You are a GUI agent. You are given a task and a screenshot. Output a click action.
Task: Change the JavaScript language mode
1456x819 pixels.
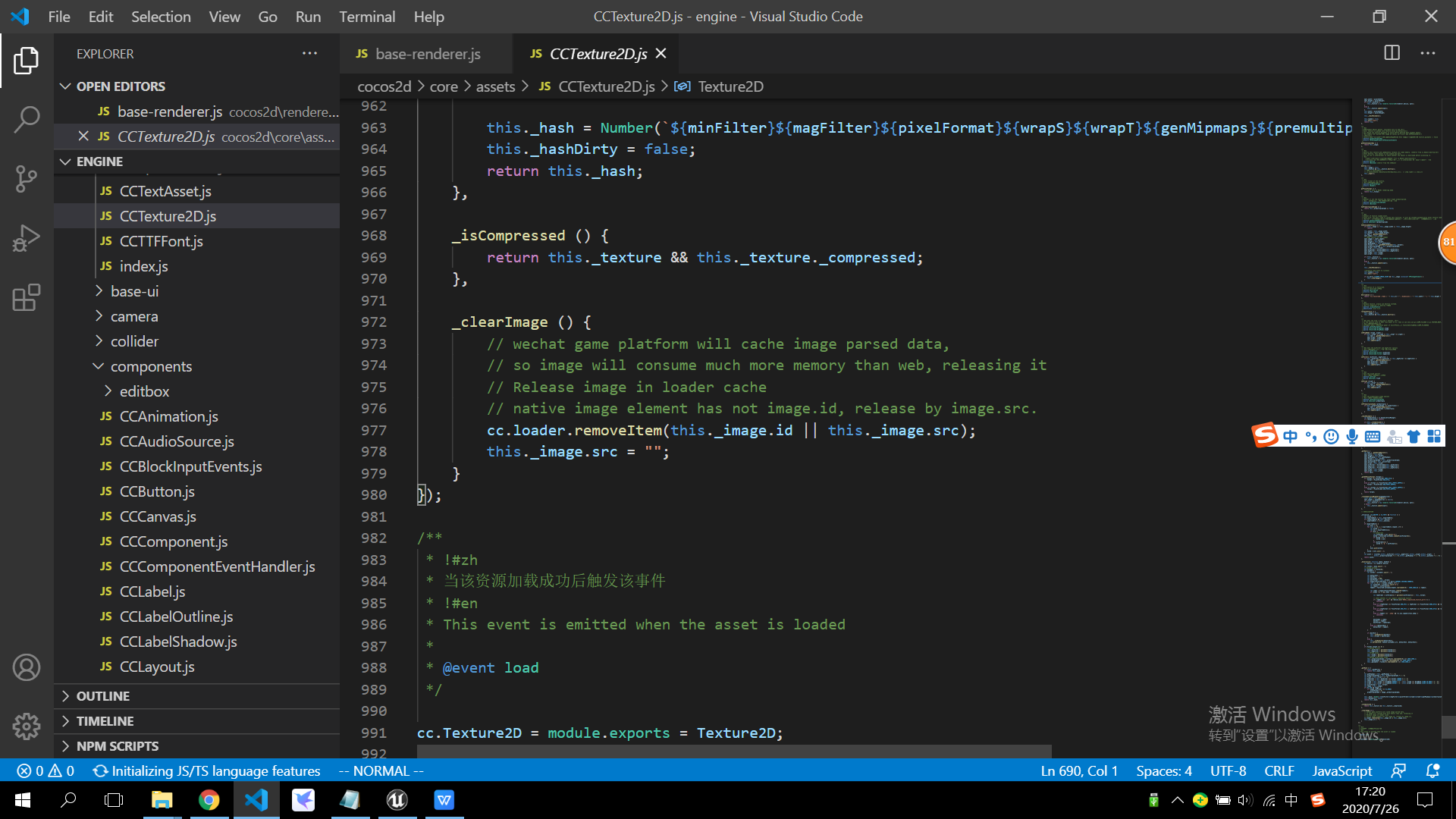(1341, 770)
